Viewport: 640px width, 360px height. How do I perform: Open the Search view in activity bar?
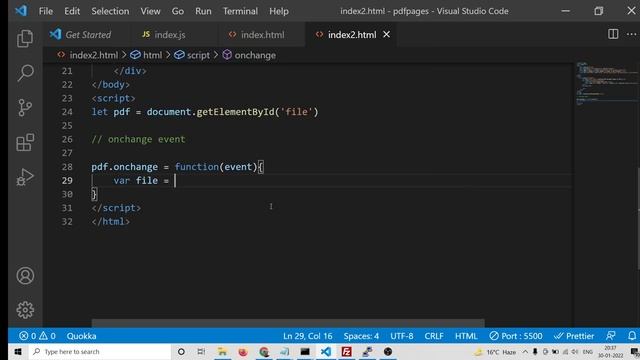click(25, 73)
